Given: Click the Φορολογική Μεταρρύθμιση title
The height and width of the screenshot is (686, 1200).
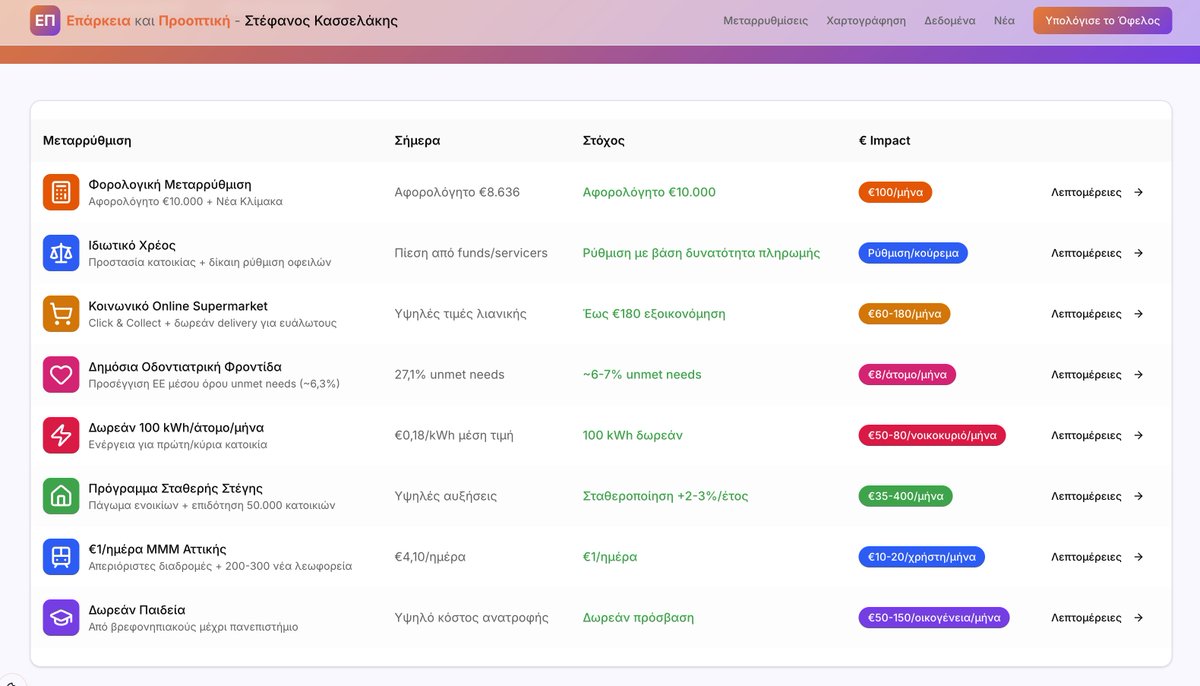Looking at the screenshot, I should [170, 185].
